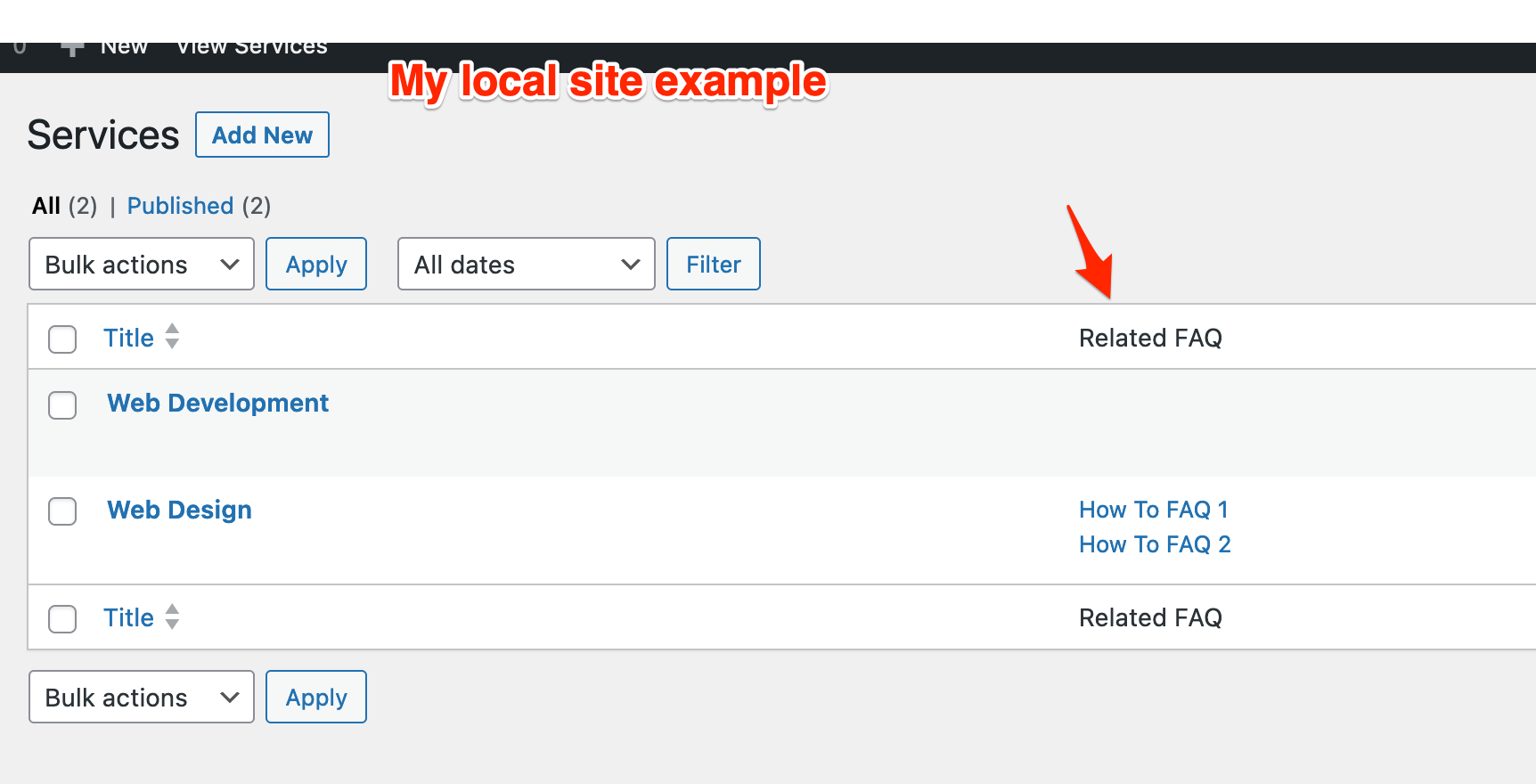Open the top Bulk actions dropdown

(x=142, y=264)
